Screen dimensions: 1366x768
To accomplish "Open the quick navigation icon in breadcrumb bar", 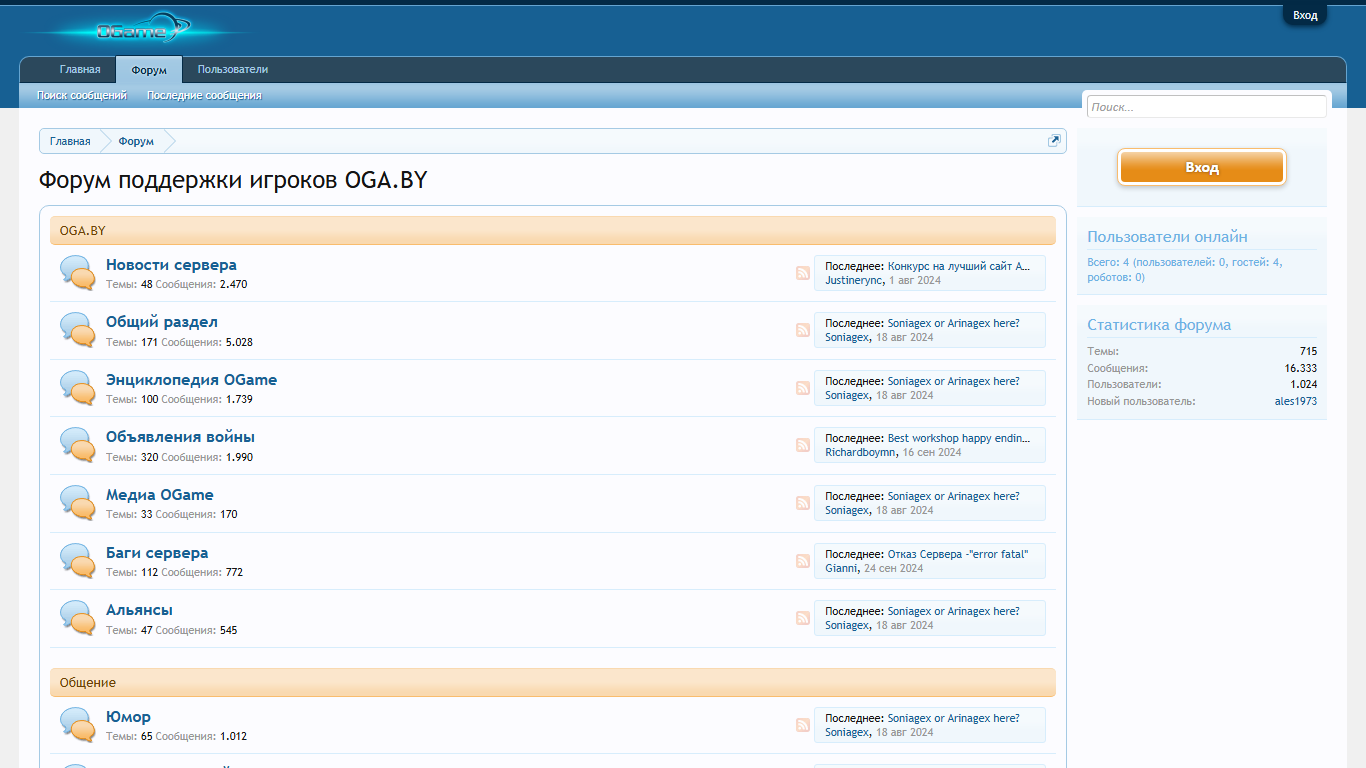I will 1053,141.
